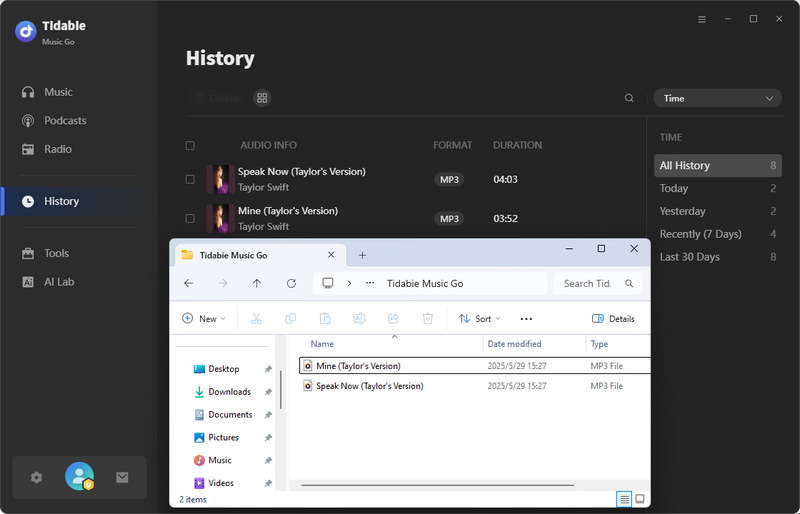Image resolution: width=800 pixels, height=514 pixels.
Task: Click the Paste clipboard icon
Action: pyautogui.click(x=324, y=319)
